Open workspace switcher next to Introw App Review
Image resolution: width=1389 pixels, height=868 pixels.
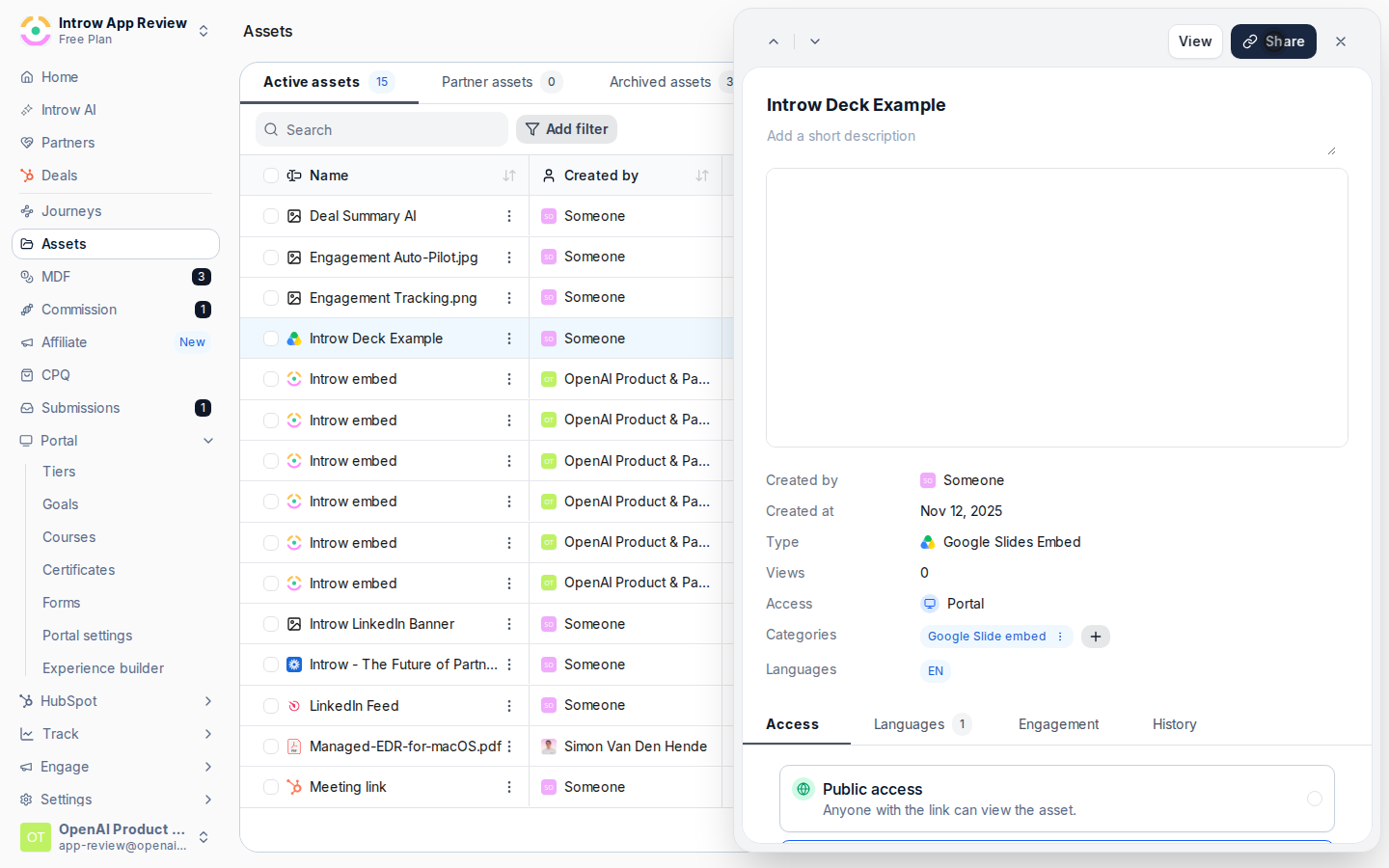(204, 31)
